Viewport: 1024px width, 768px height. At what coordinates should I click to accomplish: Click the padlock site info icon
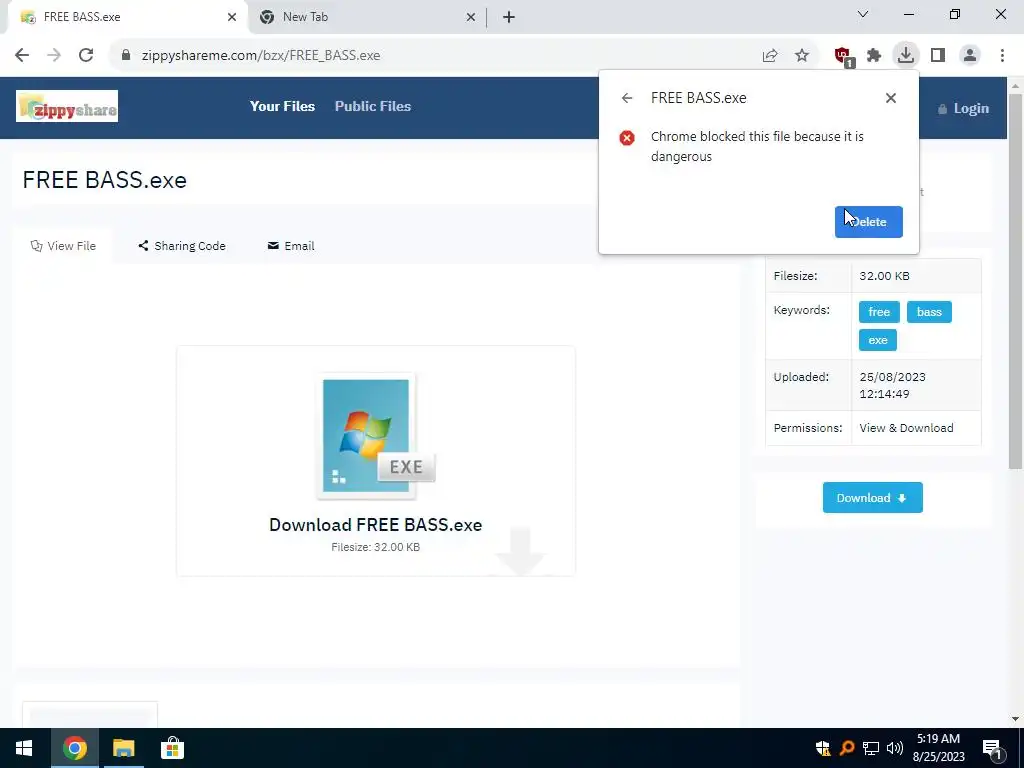click(126, 56)
